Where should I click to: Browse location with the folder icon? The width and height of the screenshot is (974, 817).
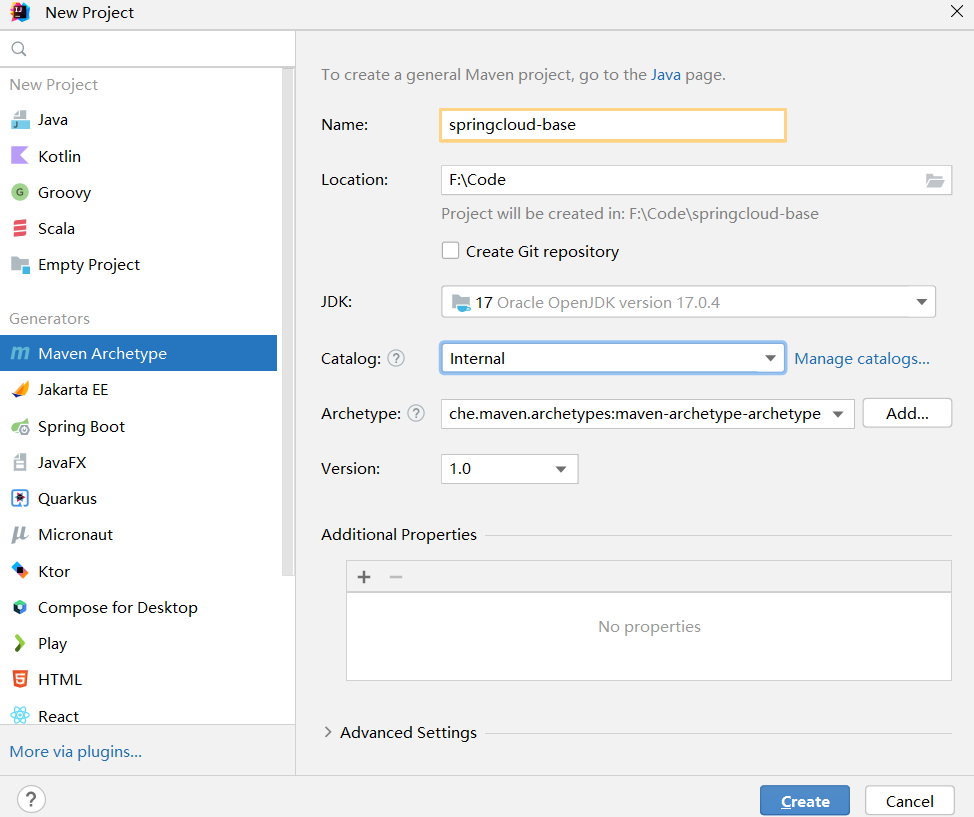pyautogui.click(x=935, y=180)
